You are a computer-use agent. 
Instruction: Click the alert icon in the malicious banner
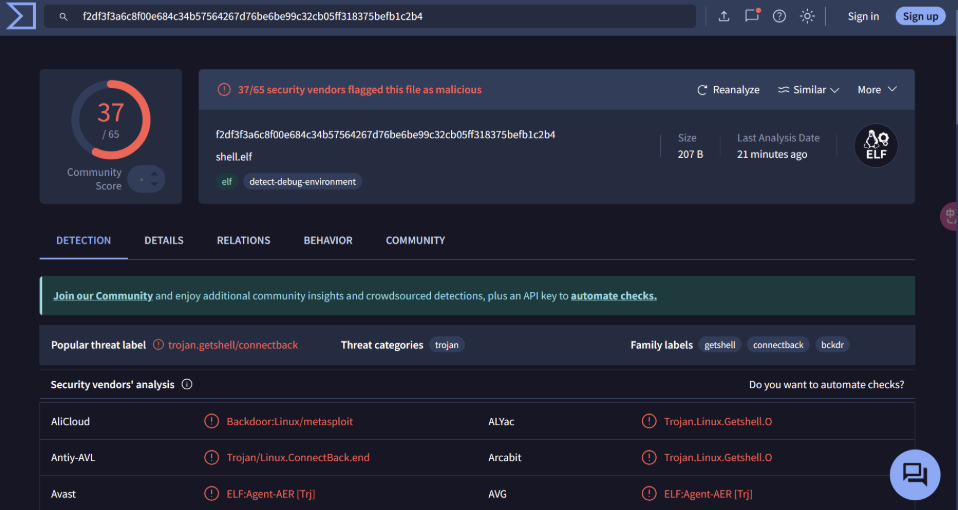224,90
